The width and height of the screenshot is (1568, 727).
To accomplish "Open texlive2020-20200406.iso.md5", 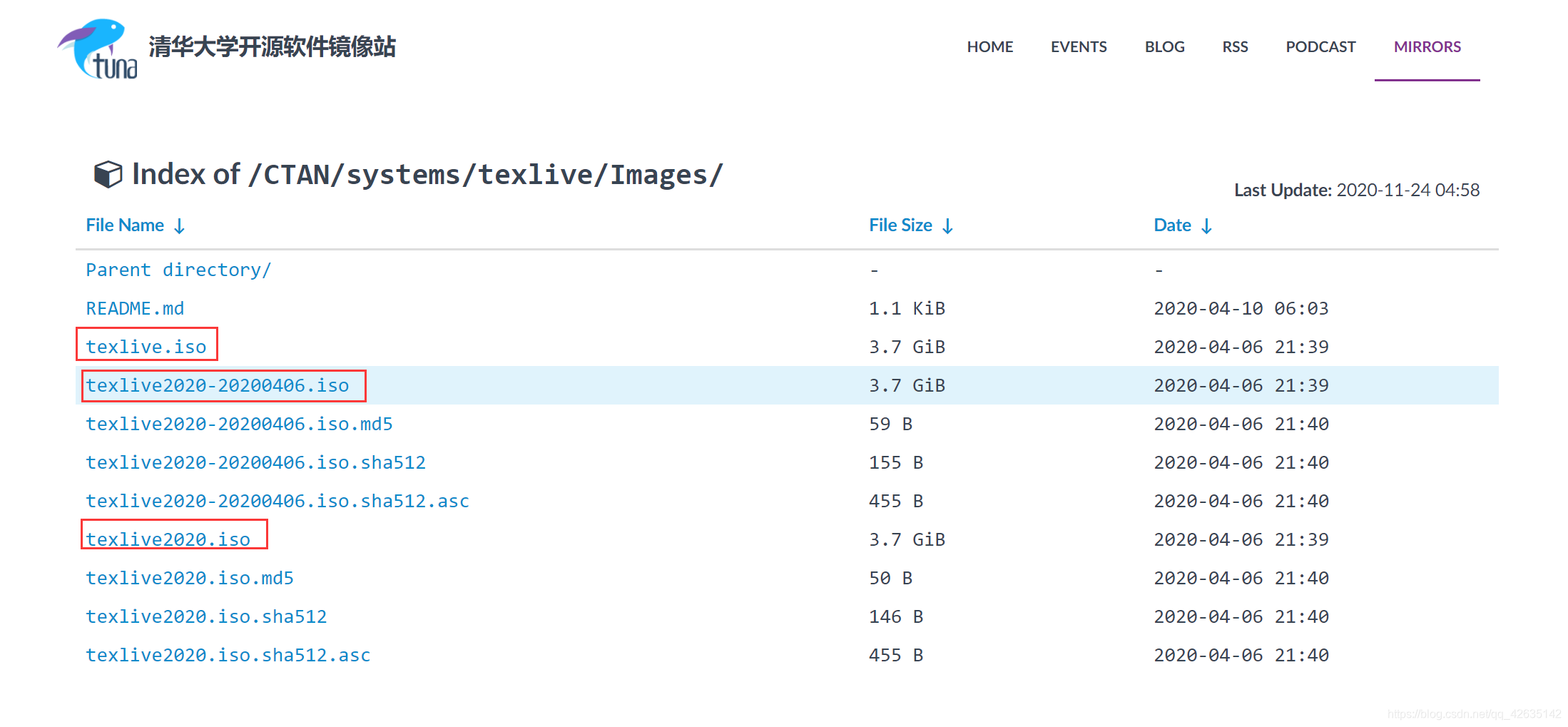I will click(239, 424).
